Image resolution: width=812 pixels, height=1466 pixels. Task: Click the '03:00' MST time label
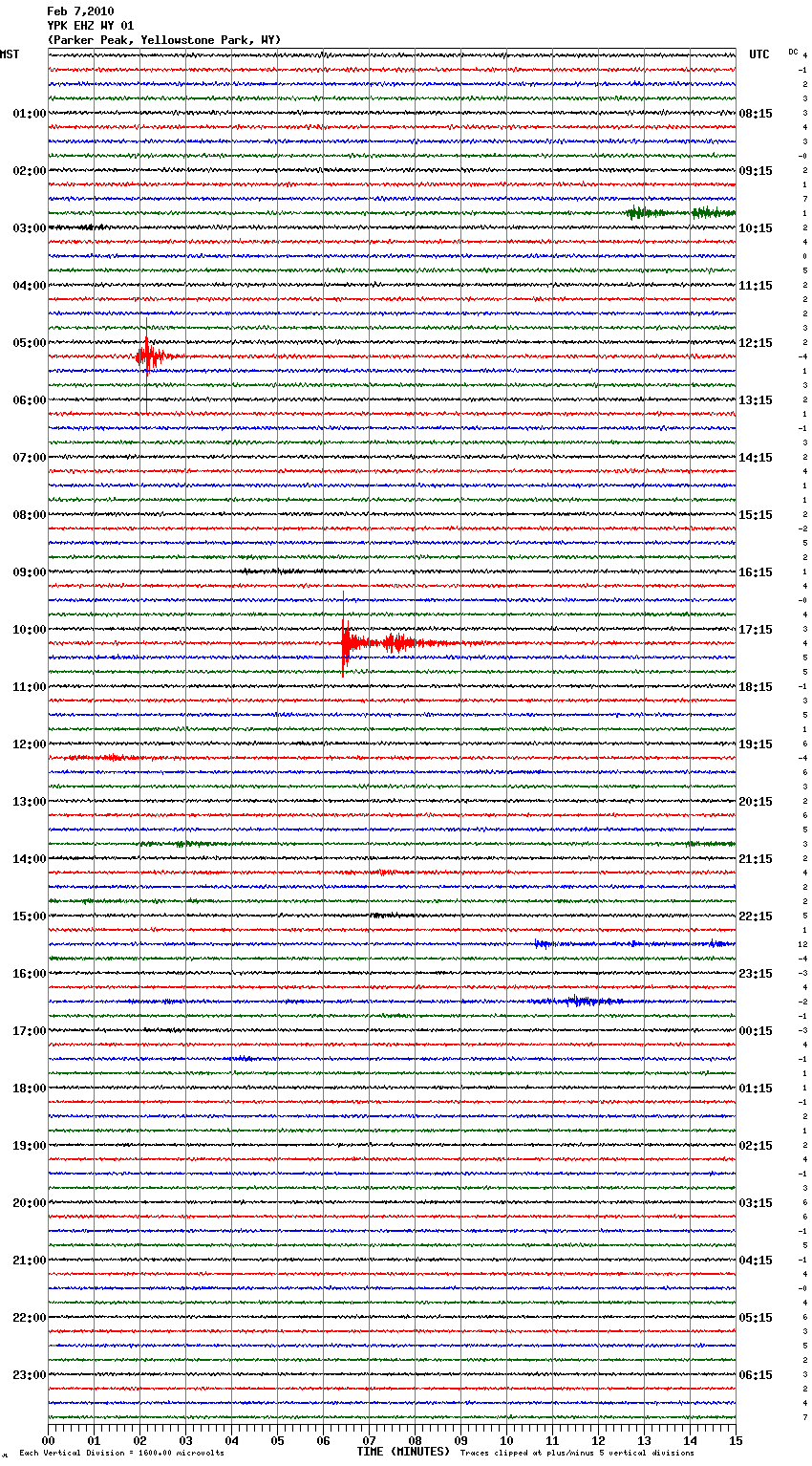30,228
